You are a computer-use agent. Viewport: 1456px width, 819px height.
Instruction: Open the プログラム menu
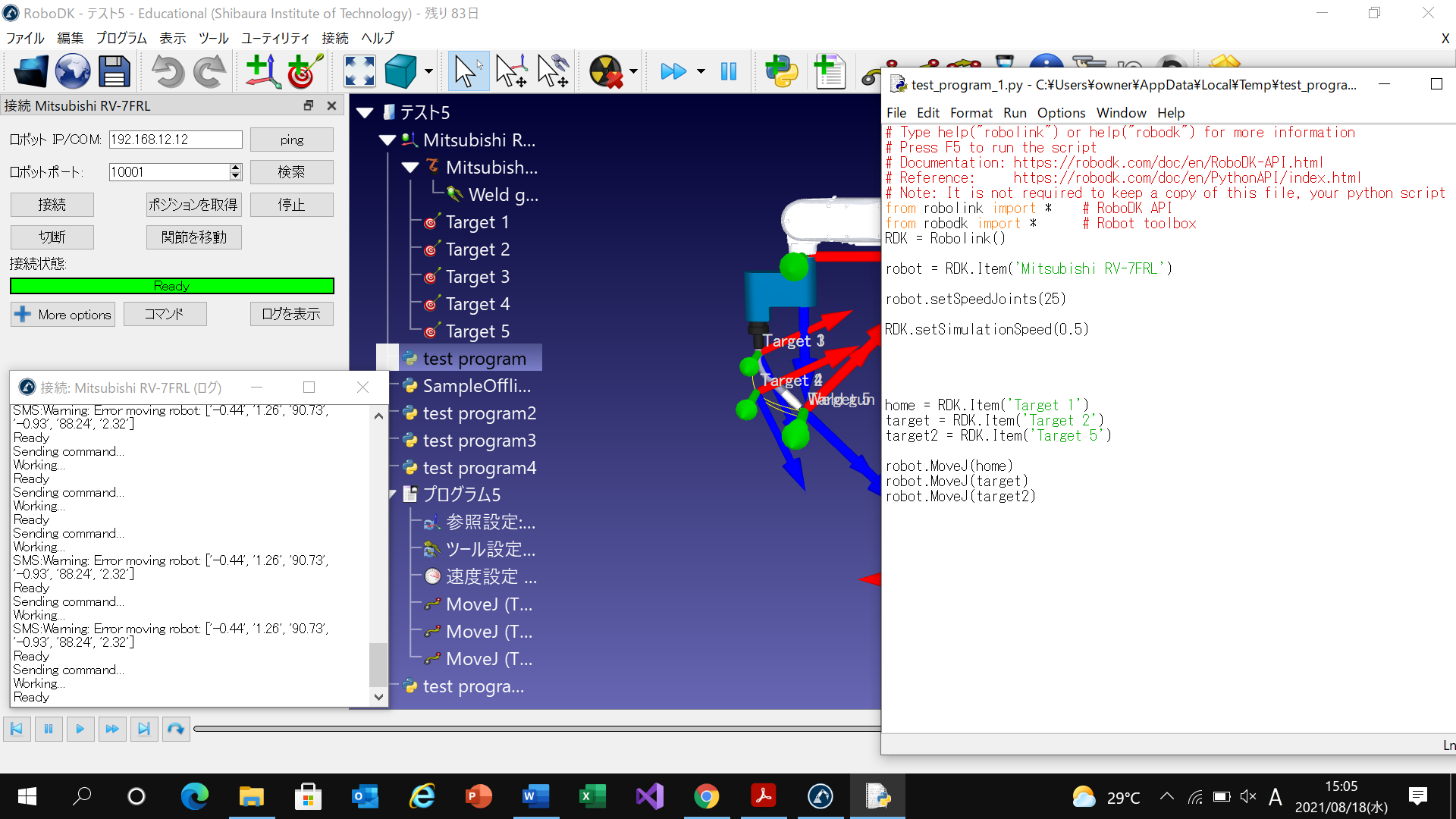[121, 38]
